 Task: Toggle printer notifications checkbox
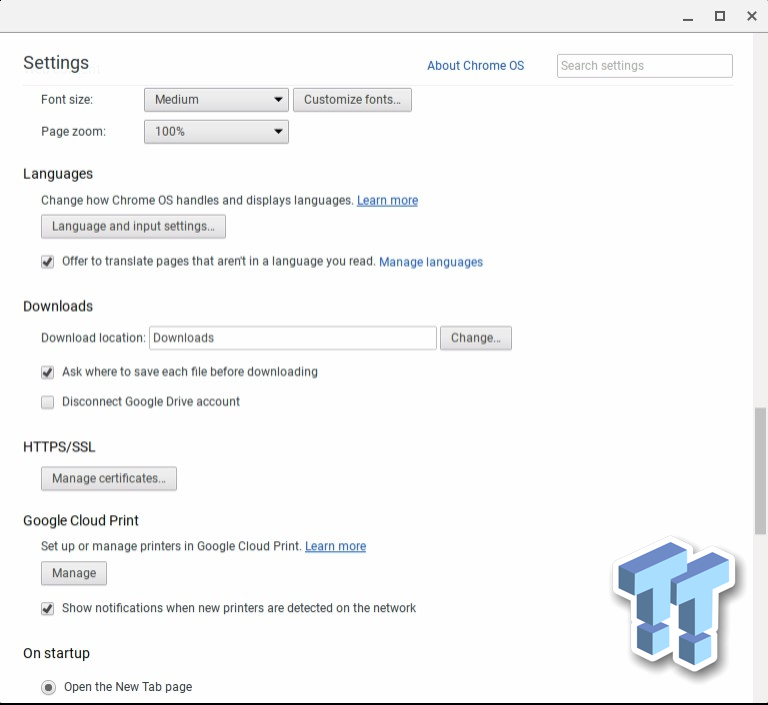pos(47,608)
